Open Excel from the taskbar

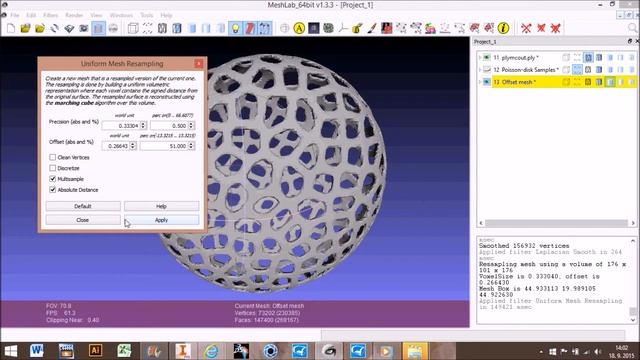[x=124, y=351]
